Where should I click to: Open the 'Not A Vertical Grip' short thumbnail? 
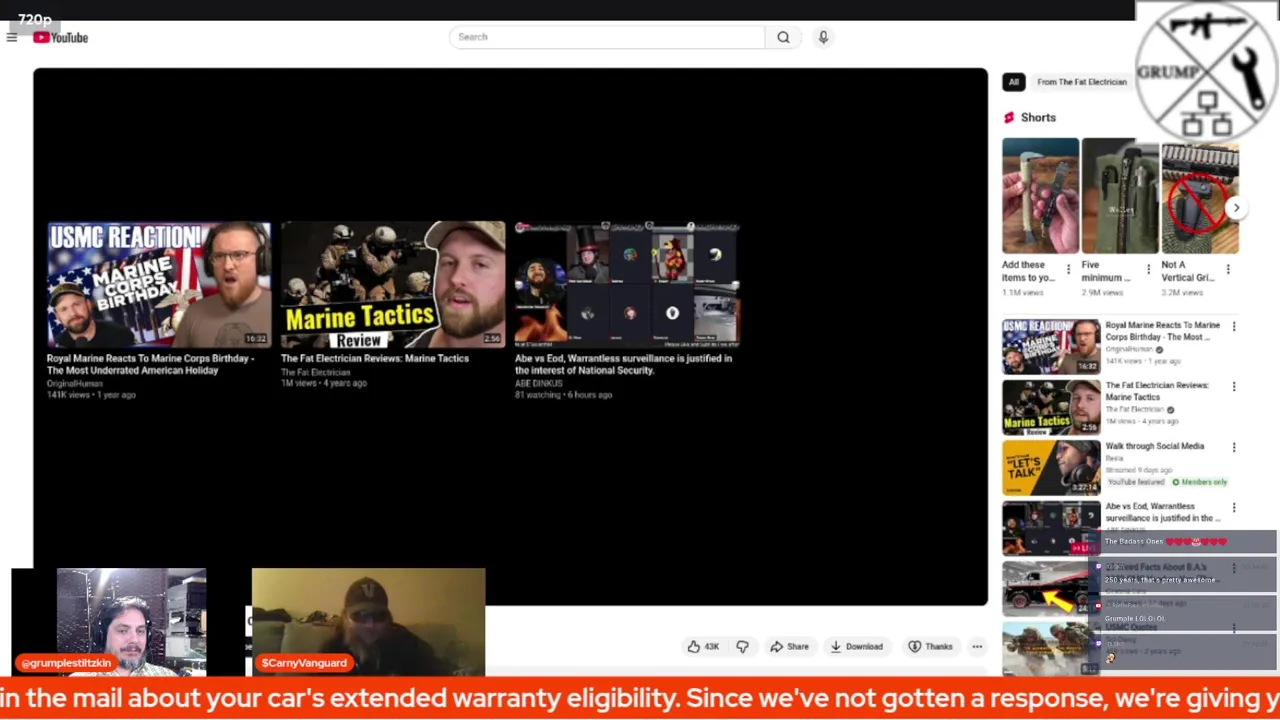coord(1200,196)
